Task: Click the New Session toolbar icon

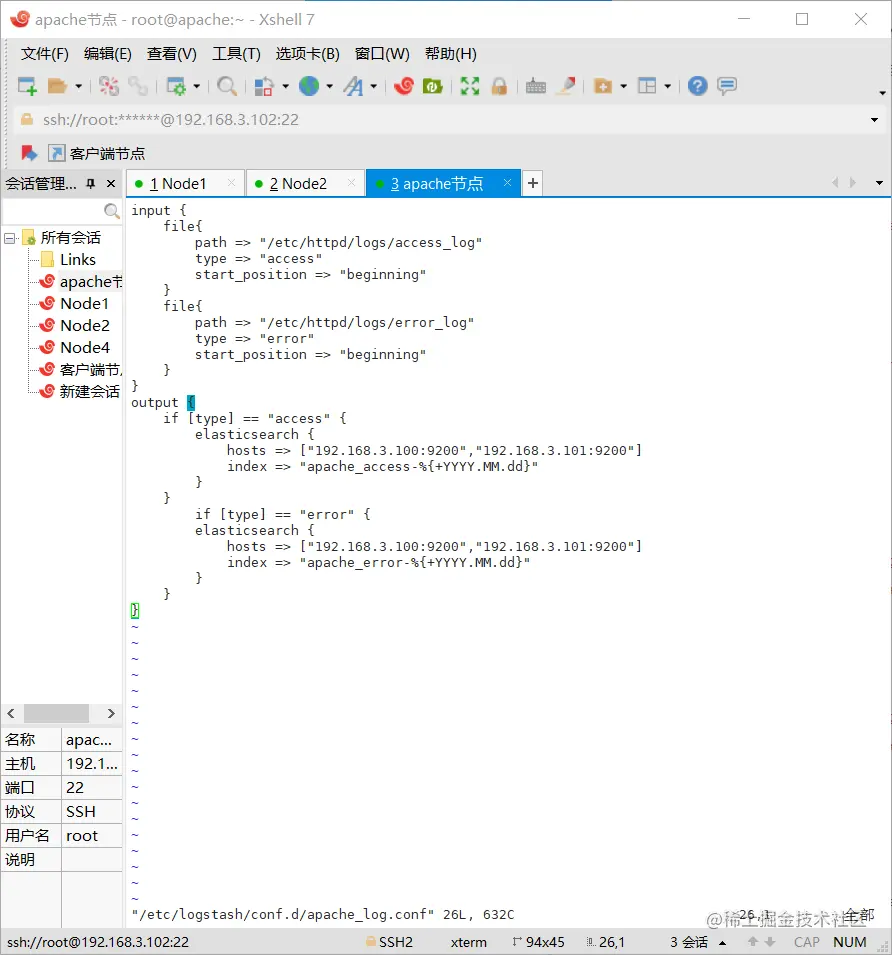Action: pos(27,86)
